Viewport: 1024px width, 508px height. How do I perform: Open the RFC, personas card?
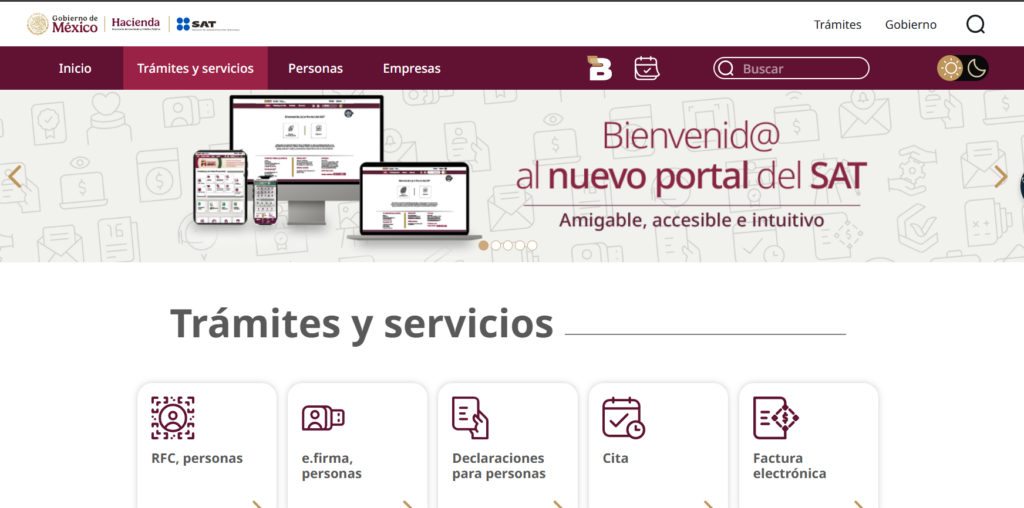(207, 445)
